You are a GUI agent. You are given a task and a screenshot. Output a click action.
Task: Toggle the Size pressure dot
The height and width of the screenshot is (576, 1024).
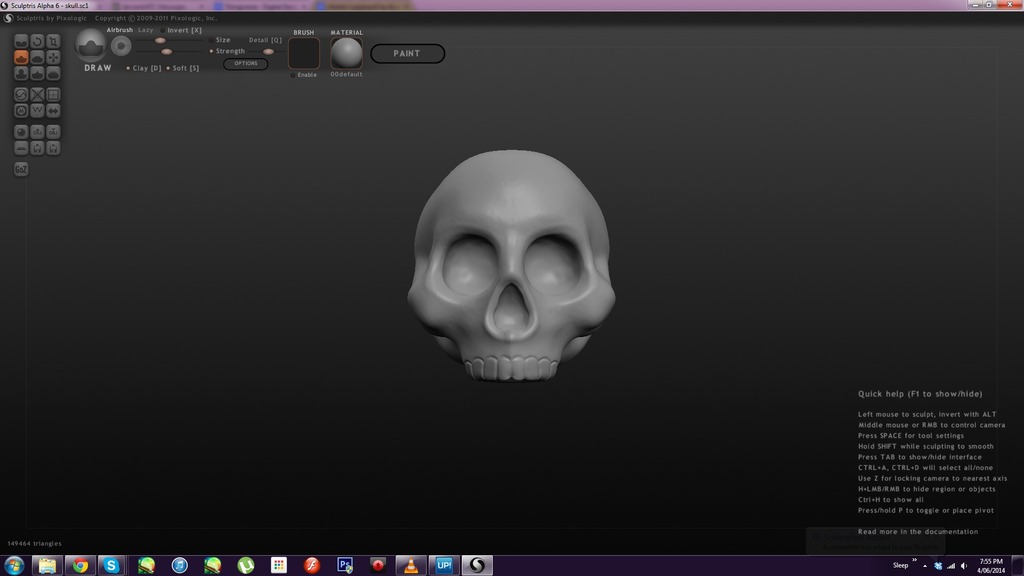[x=211, y=40]
